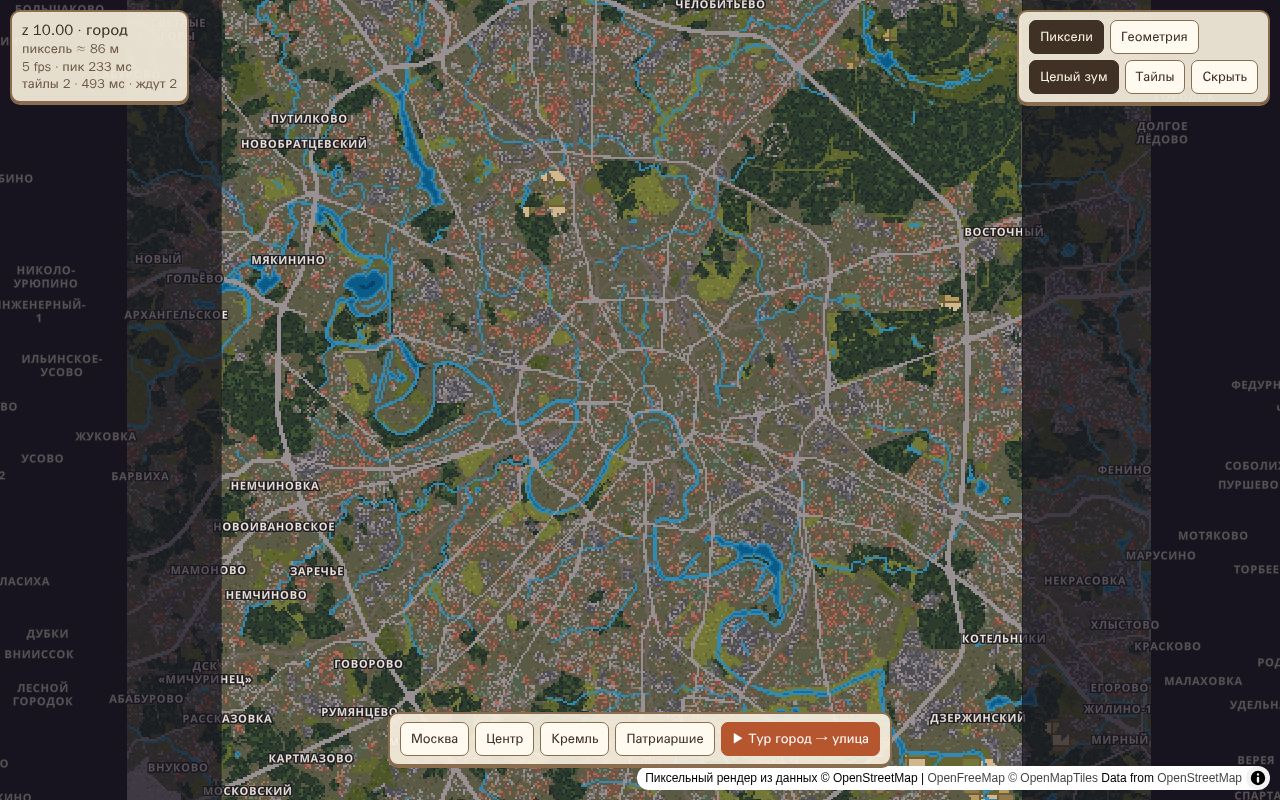
Task: Open the Патриаршие location preset
Action: pos(665,739)
